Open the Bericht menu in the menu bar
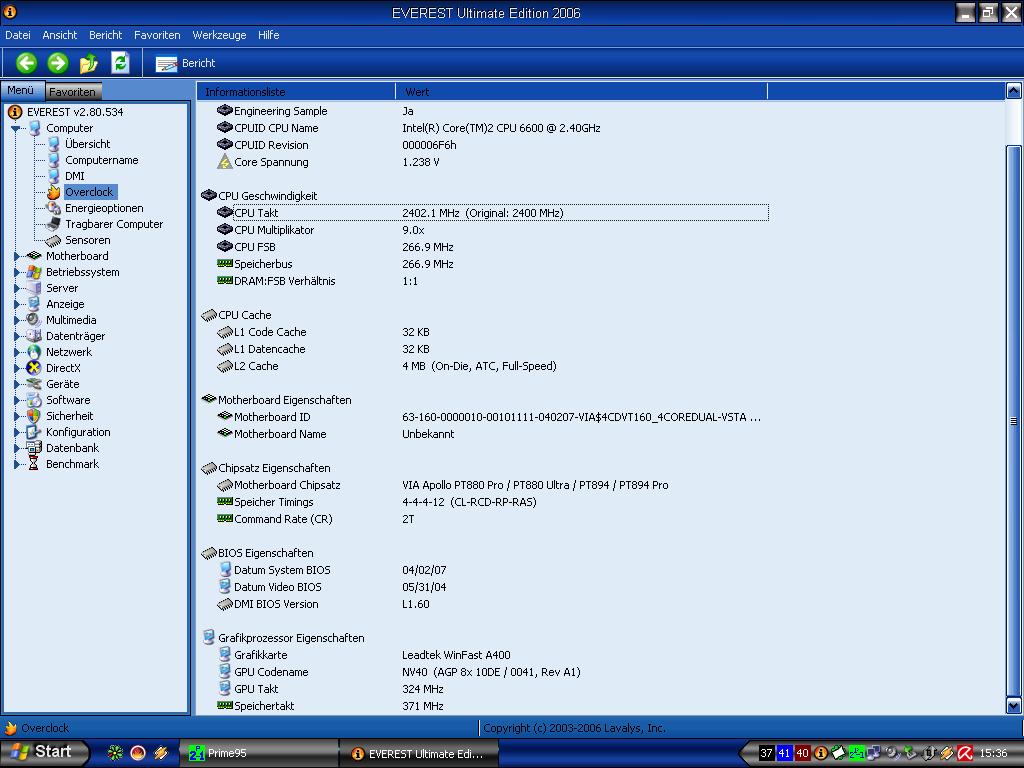 coord(106,35)
